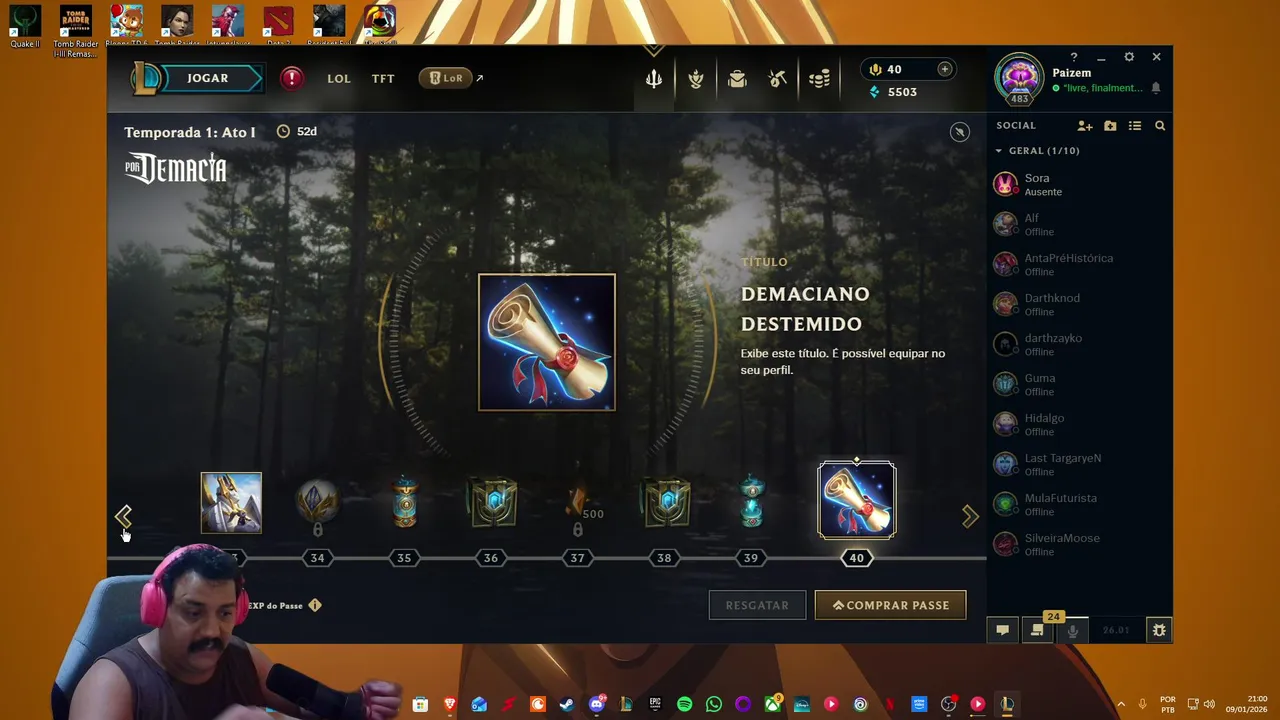The image size is (1280, 720).
Task: Open the LoR game link
Action: pos(446,78)
